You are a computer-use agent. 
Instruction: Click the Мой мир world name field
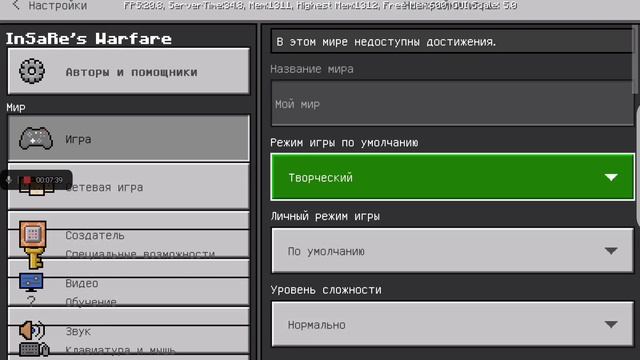(452, 104)
